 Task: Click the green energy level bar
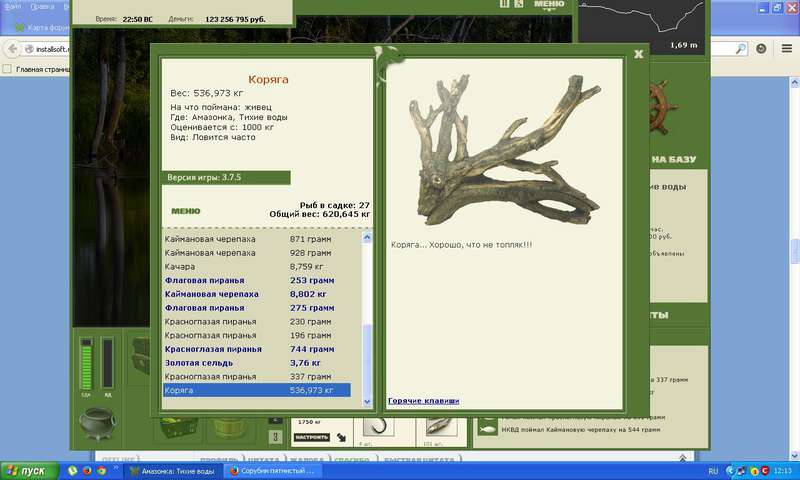coord(86,364)
